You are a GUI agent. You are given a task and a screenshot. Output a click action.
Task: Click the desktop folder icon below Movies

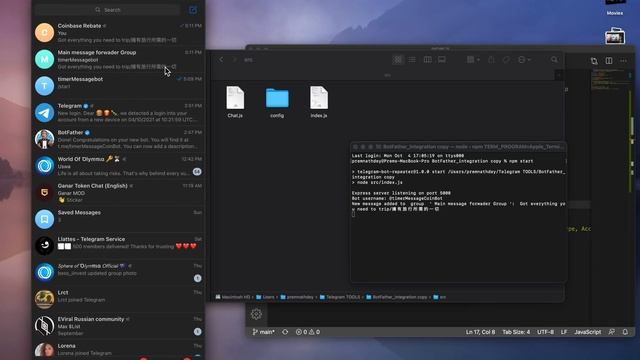(x=615, y=36)
